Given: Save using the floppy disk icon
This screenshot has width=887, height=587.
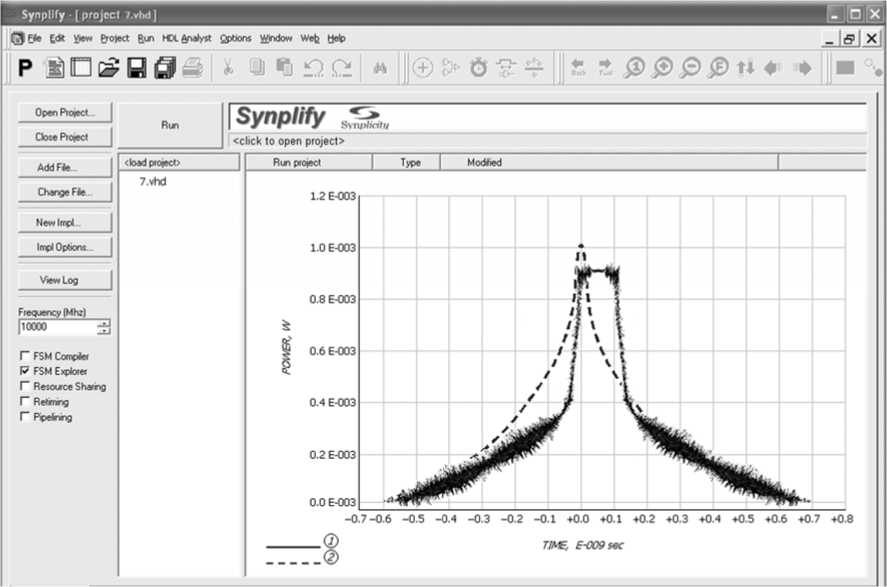Looking at the screenshot, I should coord(136,68).
